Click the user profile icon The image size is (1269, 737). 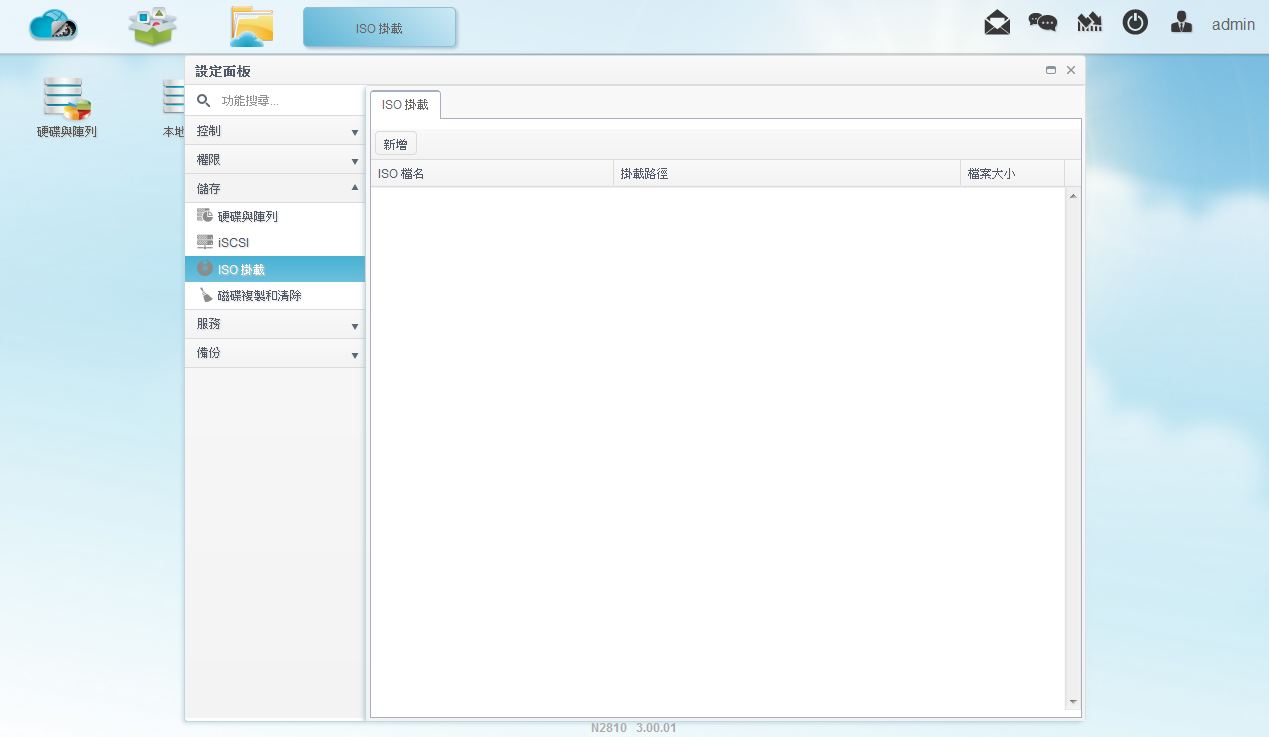[x=1181, y=23]
